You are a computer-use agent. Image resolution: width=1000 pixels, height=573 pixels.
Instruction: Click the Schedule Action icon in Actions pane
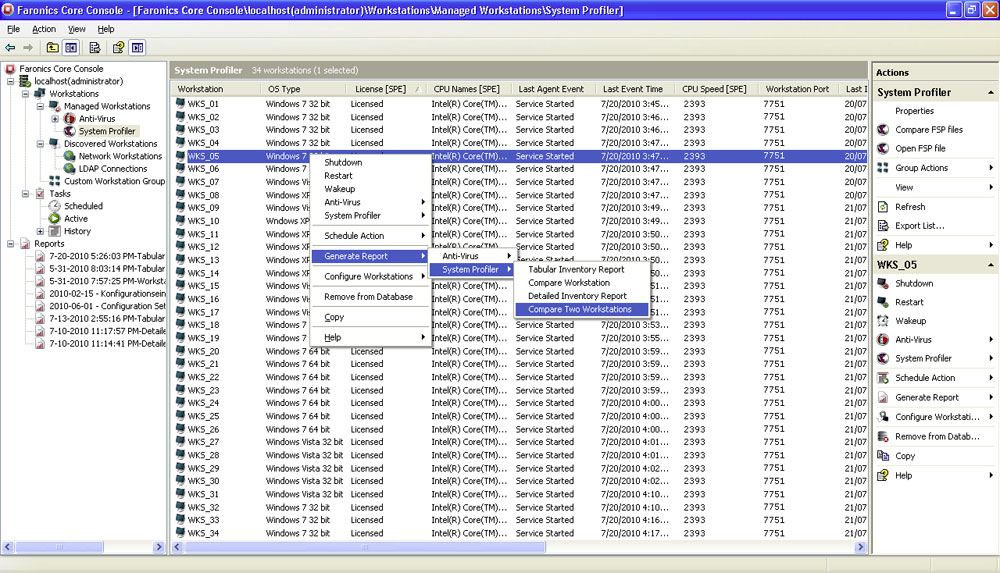coord(883,378)
